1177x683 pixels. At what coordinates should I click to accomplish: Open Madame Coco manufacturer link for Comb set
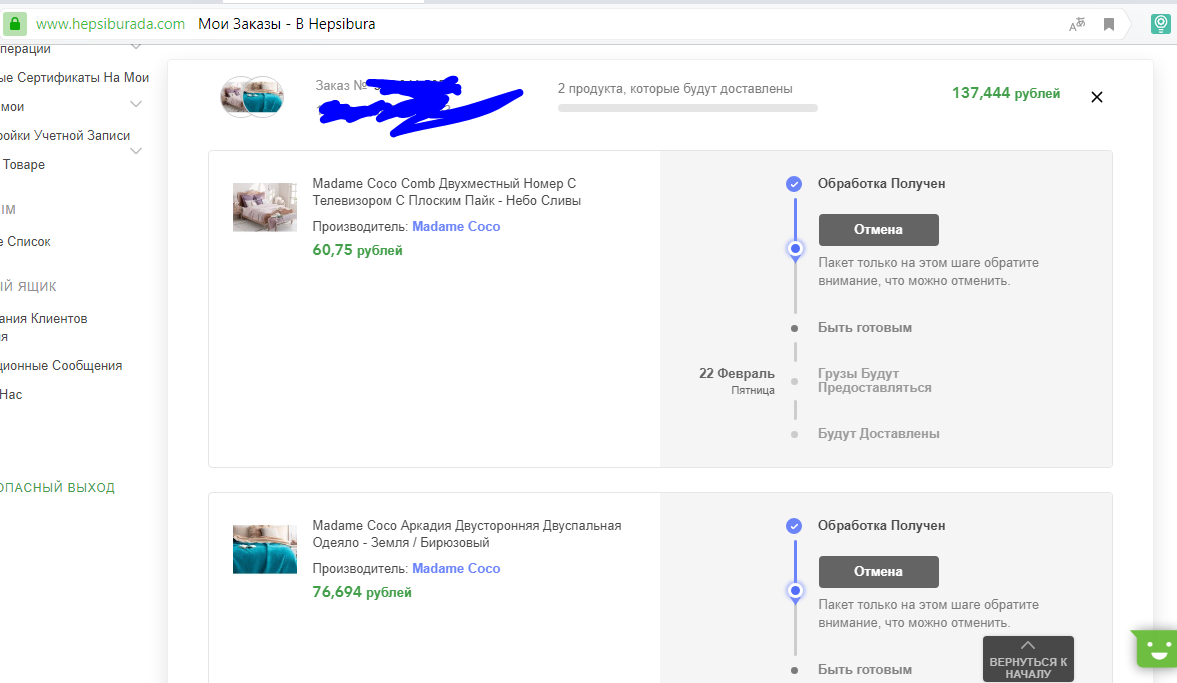click(x=456, y=227)
